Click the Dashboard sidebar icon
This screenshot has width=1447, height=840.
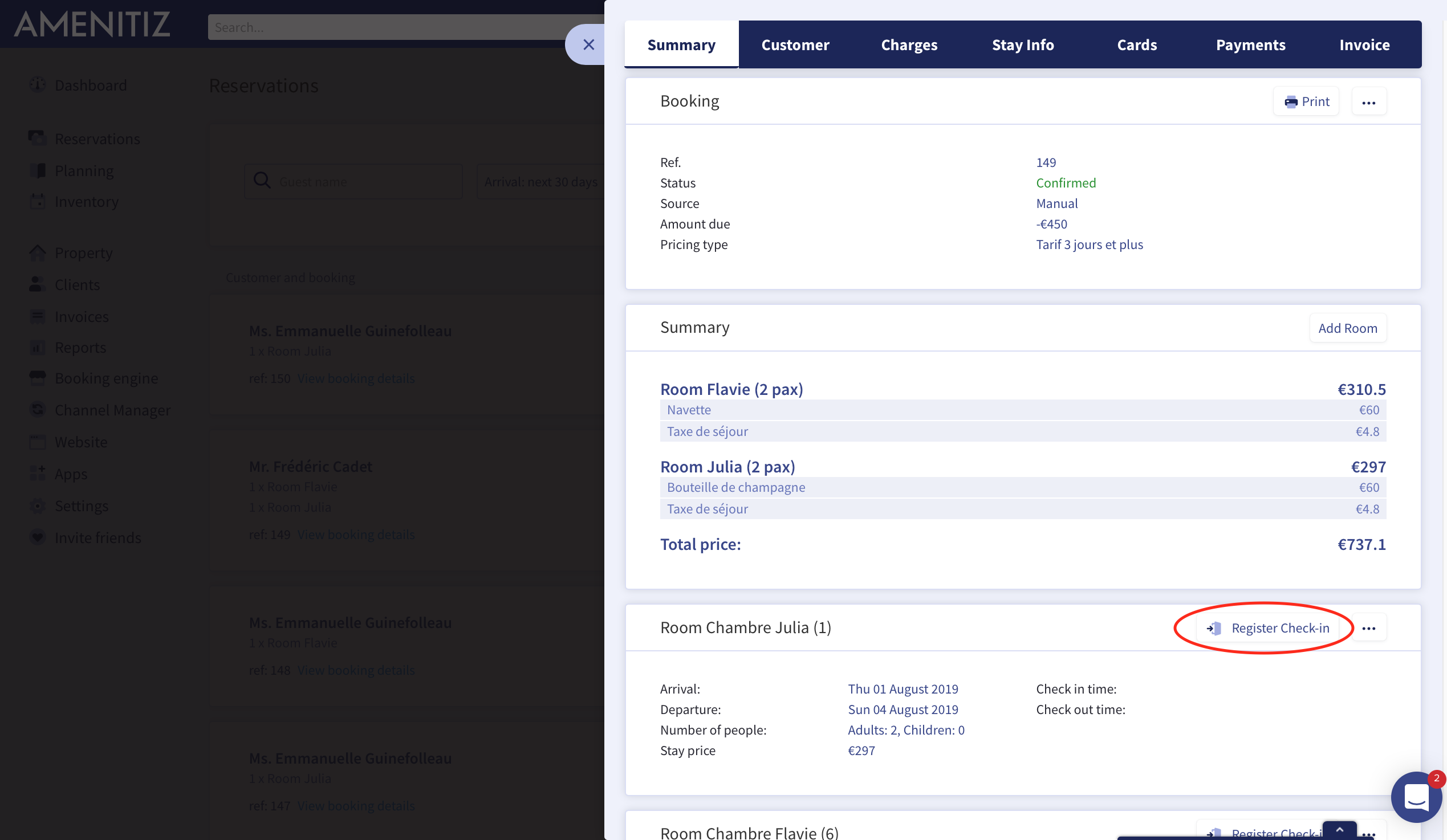(x=37, y=84)
